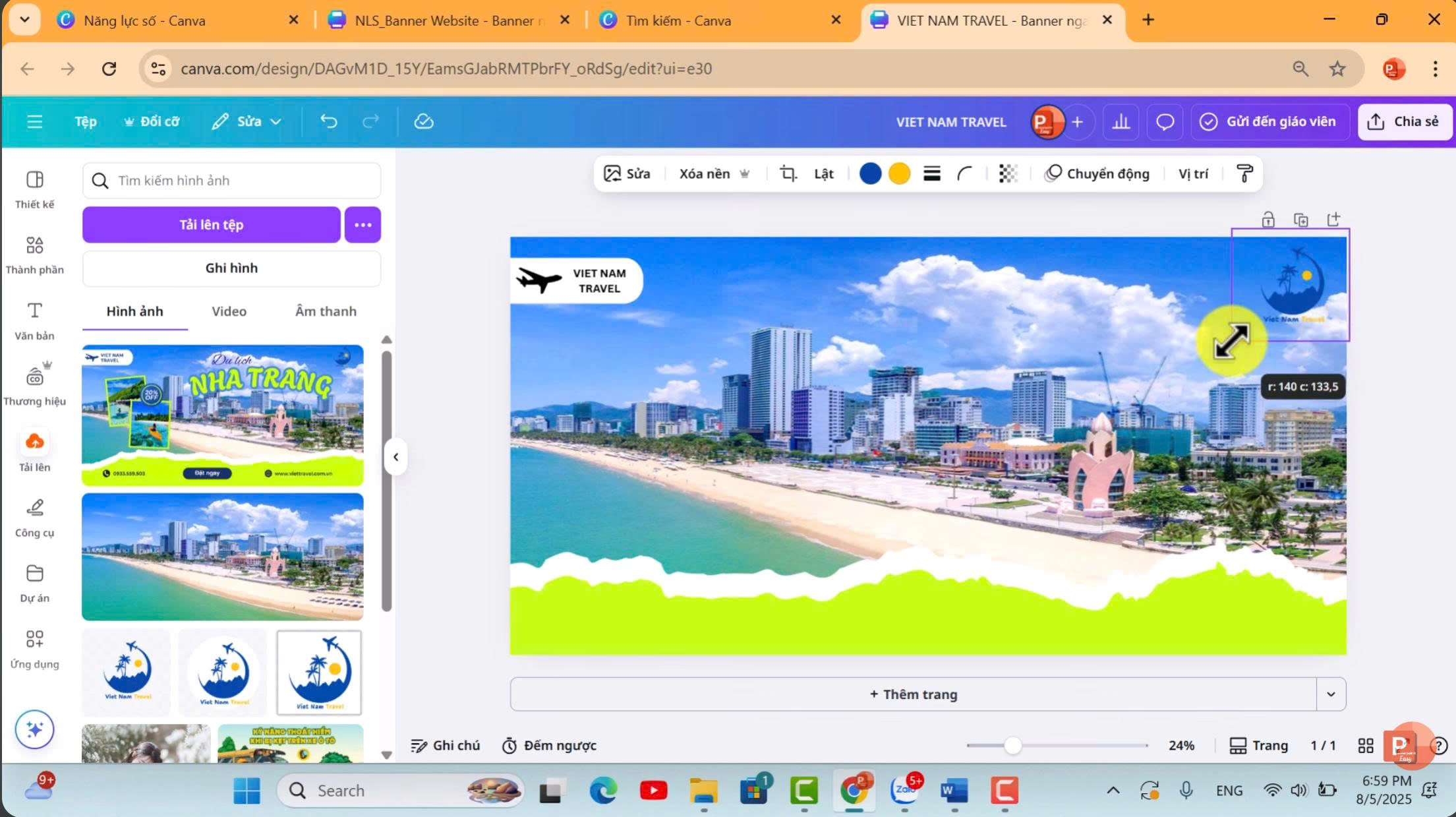Toggle grid view of pages
The image size is (1456, 817).
click(1366, 746)
